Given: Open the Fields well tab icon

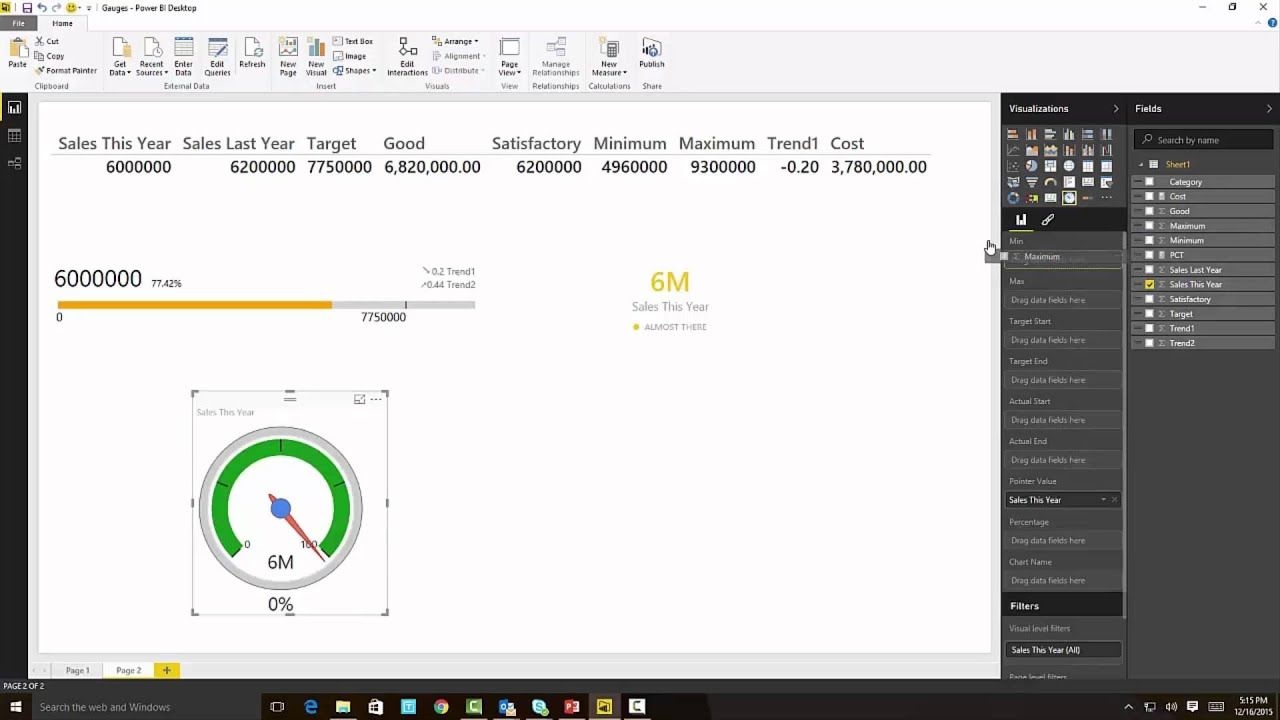Looking at the screenshot, I should (1021, 220).
